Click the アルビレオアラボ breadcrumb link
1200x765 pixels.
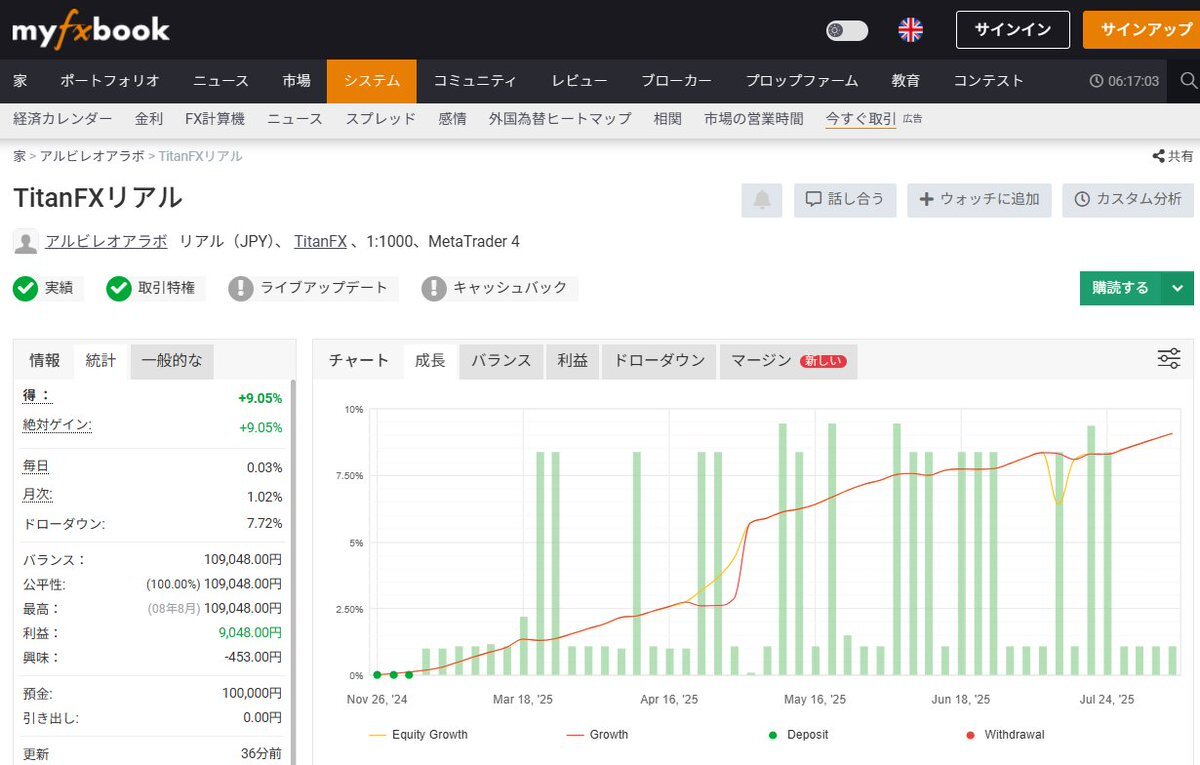tap(92, 156)
